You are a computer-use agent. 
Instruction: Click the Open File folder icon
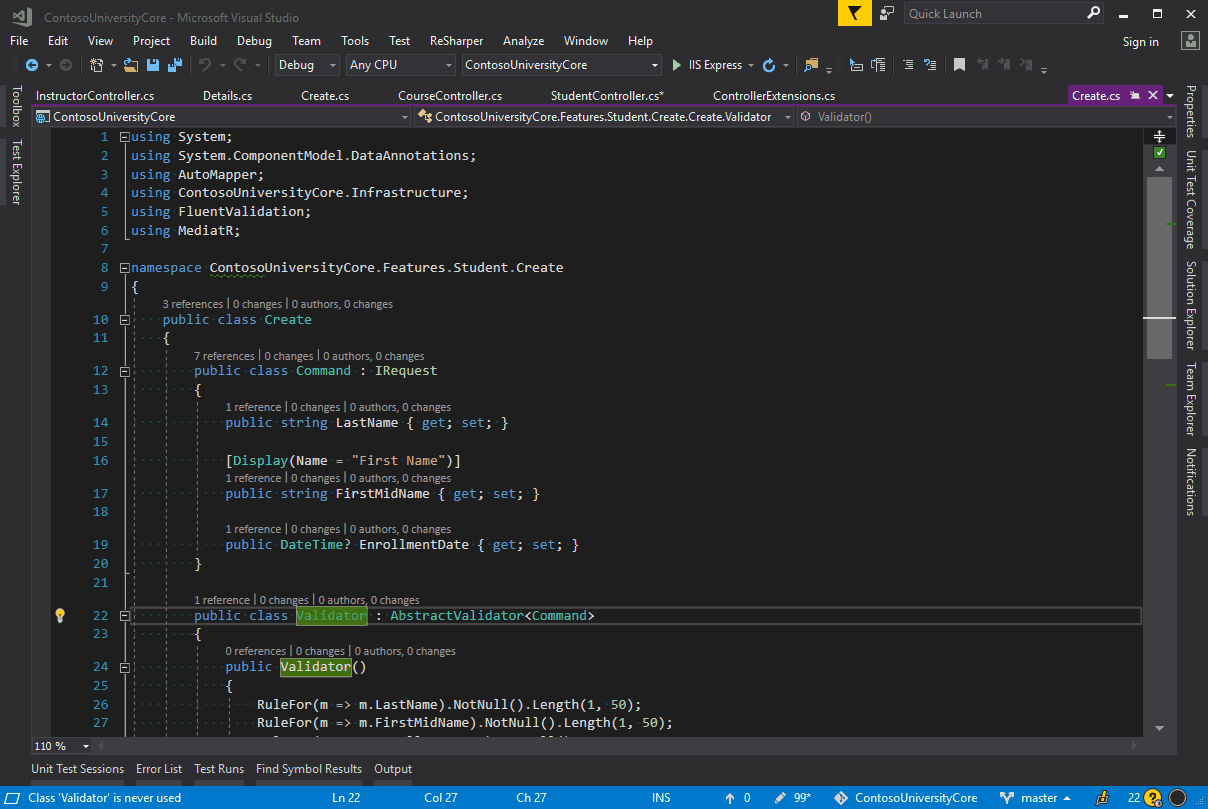132,65
